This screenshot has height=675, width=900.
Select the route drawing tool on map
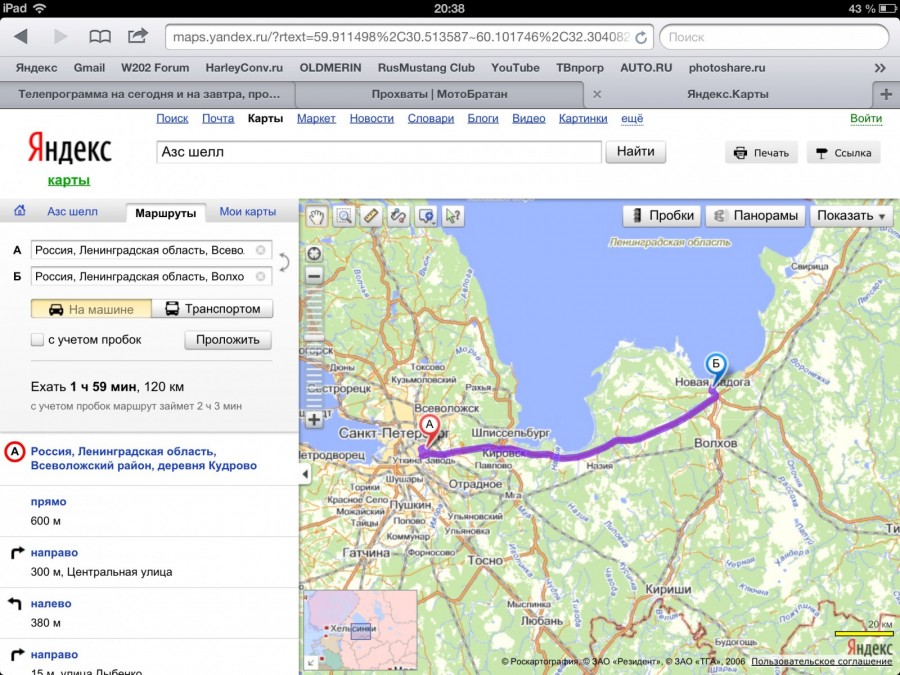pos(398,216)
